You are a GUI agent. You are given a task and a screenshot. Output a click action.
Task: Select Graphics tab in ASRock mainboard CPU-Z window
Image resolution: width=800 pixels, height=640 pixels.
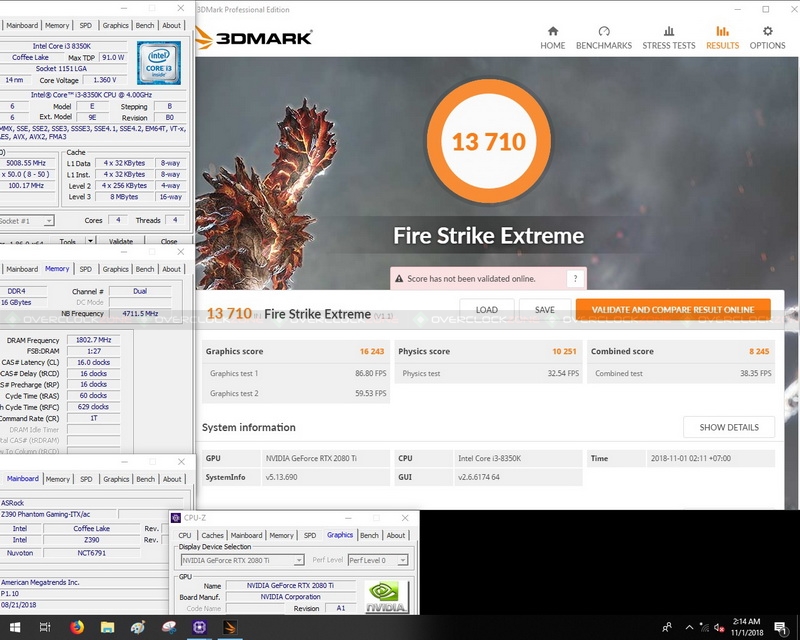click(116, 479)
